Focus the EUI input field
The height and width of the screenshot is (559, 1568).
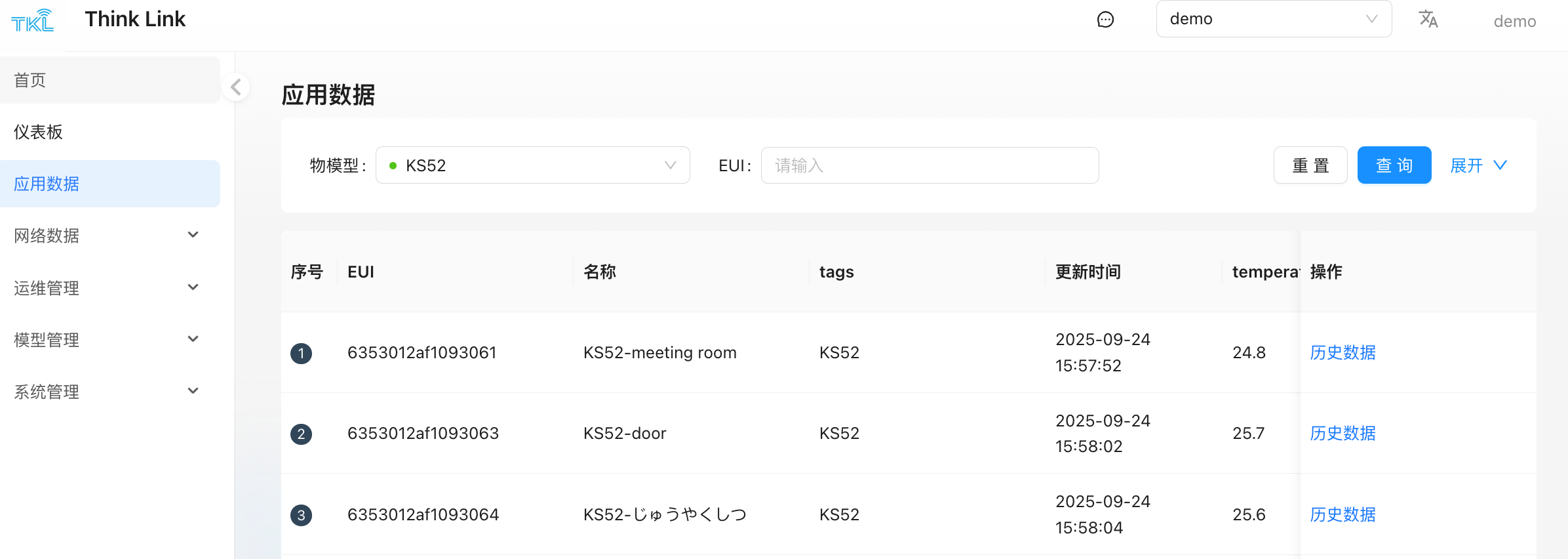coord(929,165)
